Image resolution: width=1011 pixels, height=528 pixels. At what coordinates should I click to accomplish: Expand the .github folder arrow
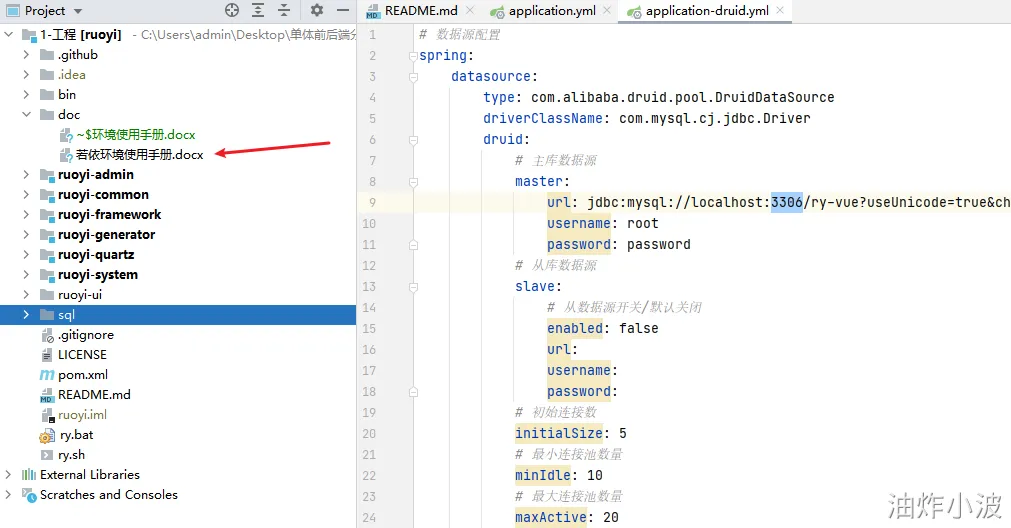tap(26, 55)
